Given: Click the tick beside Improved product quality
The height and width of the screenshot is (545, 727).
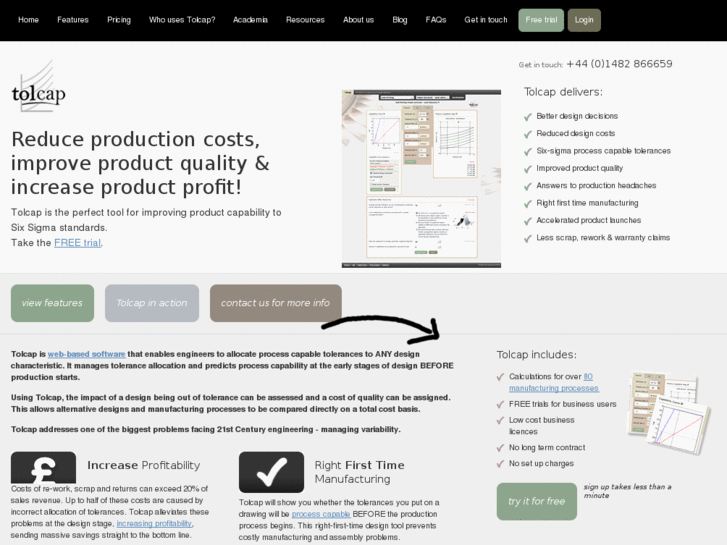Looking at the screenshot, I should point(528,169).
